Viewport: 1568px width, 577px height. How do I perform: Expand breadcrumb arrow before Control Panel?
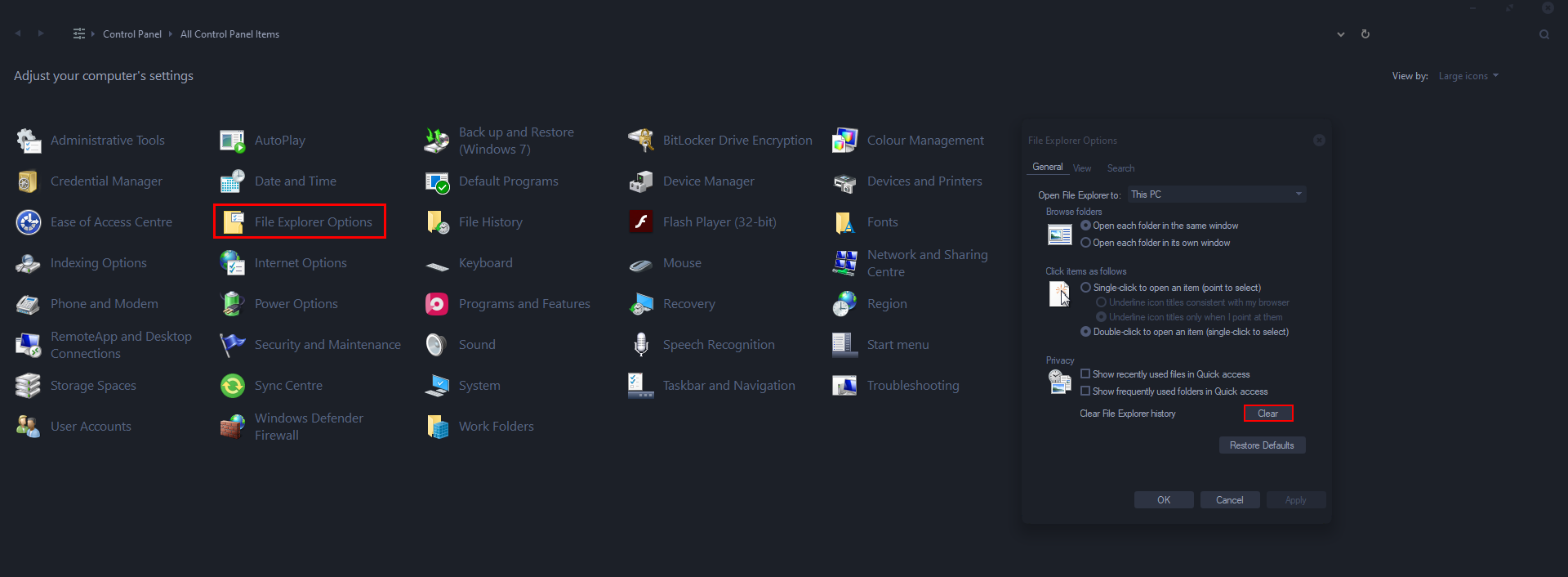[x=93, y=34]
